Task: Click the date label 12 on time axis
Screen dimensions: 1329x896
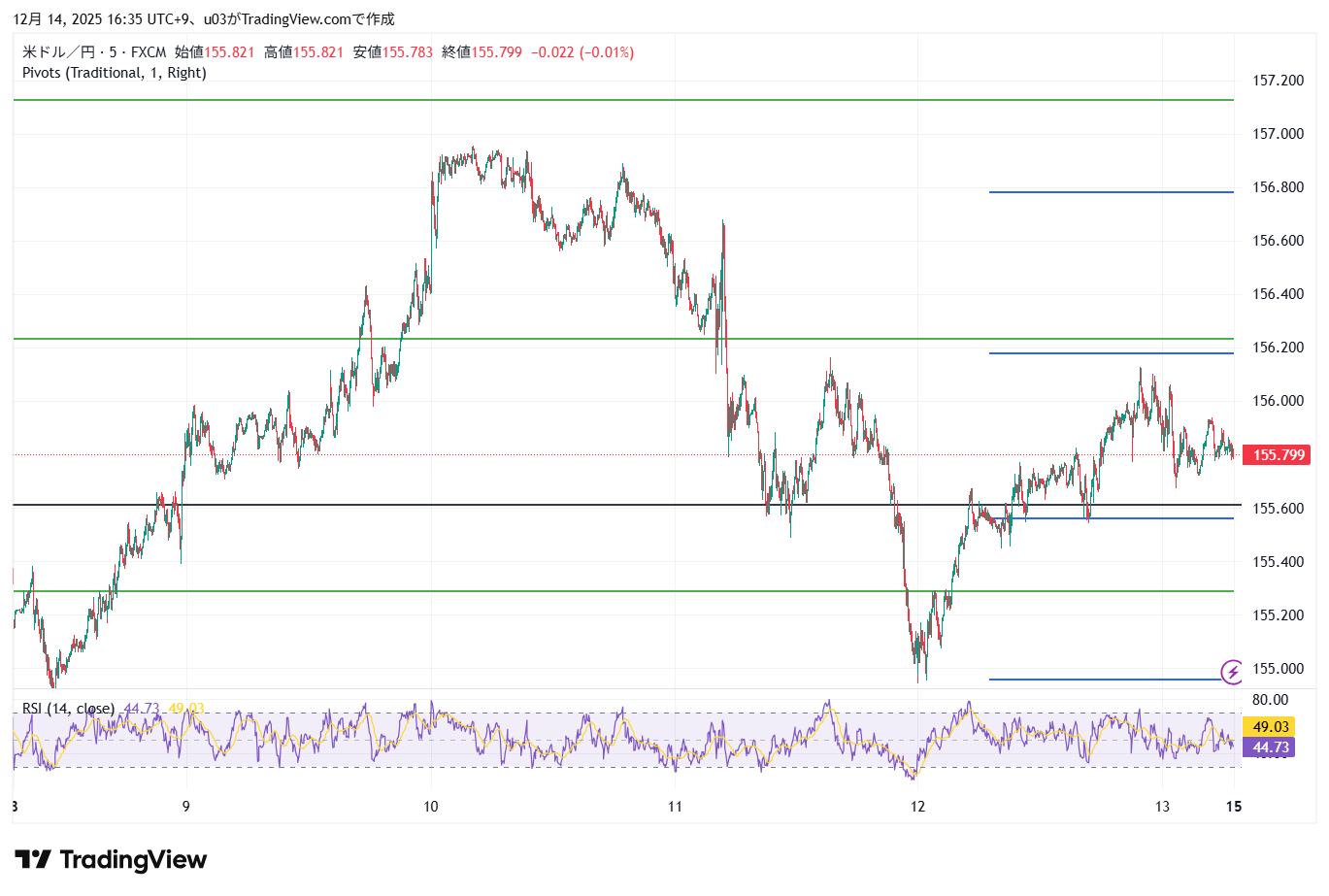Action: point(918,807)
